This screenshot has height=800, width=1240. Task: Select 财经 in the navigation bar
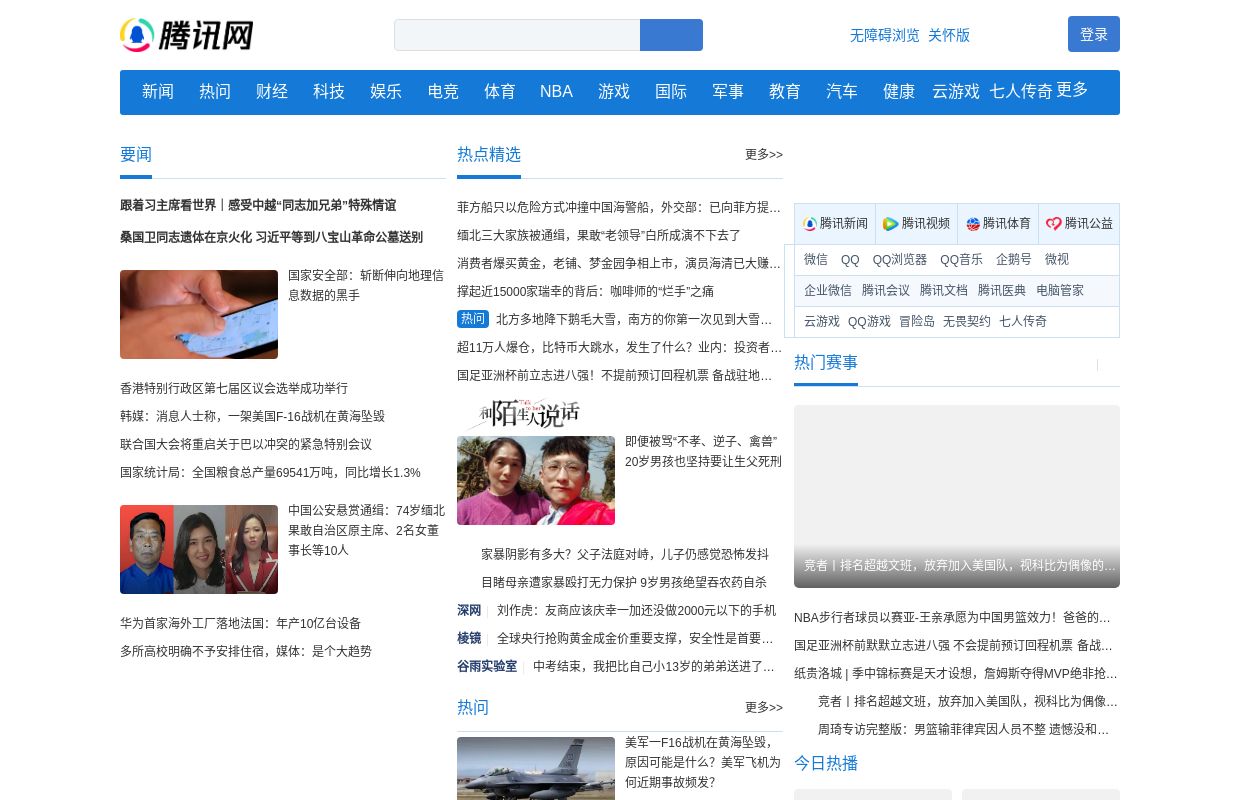[x=272, y=92]
